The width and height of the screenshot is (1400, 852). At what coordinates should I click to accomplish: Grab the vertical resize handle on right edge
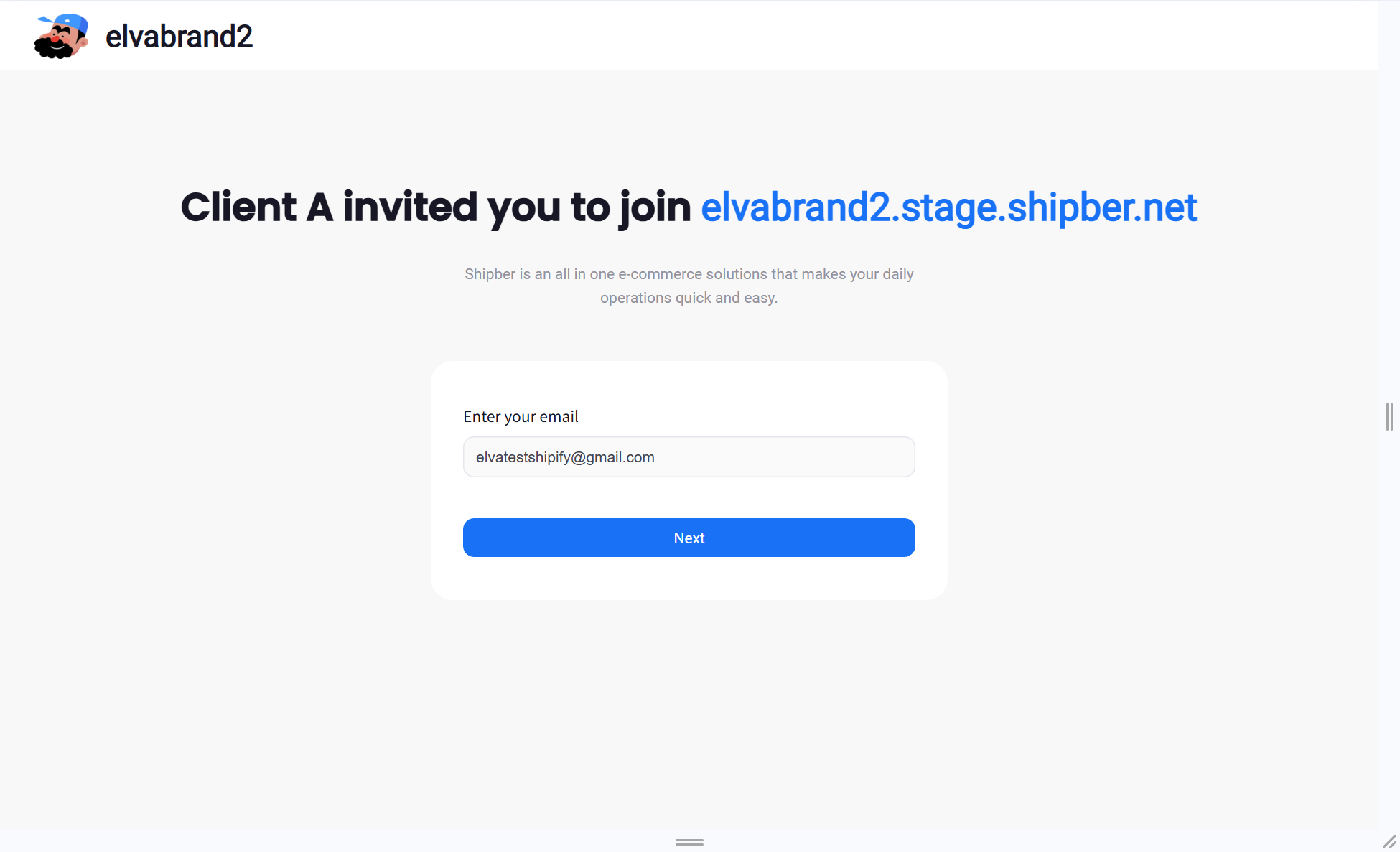pos(1389,416)
